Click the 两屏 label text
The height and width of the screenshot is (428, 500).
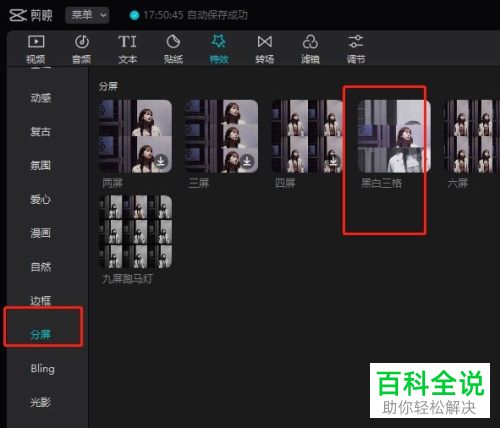point(113,183)
